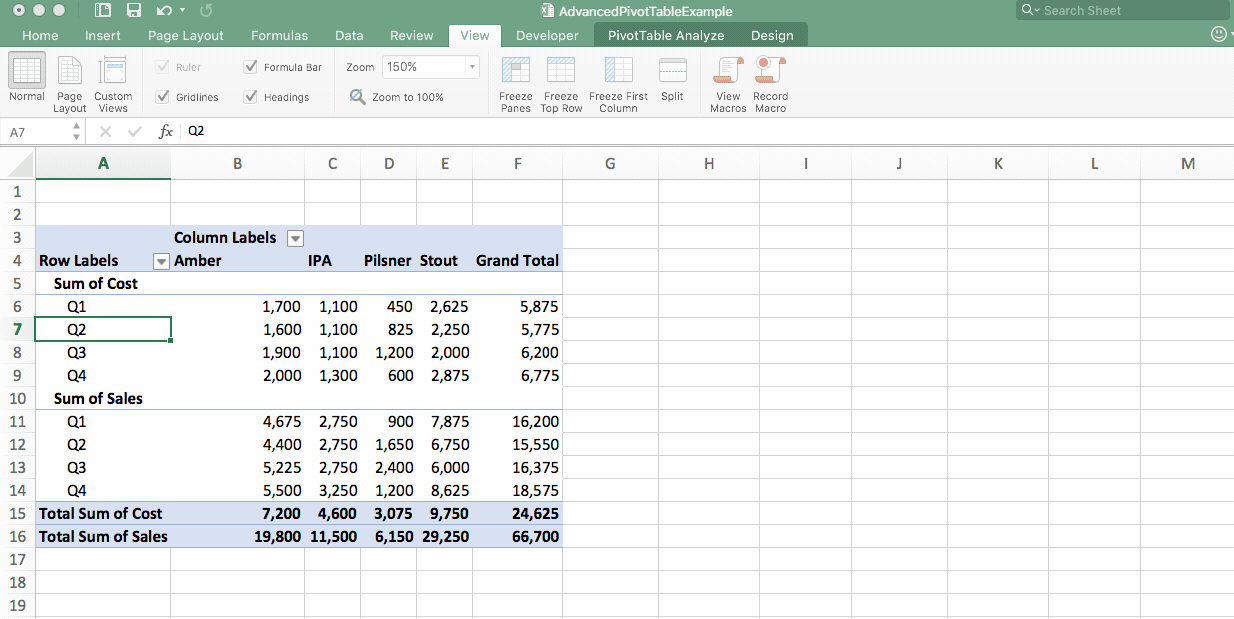The image size is (1234, 619).
Task: Click inside the Search Sheet field
Action: 1120,10
